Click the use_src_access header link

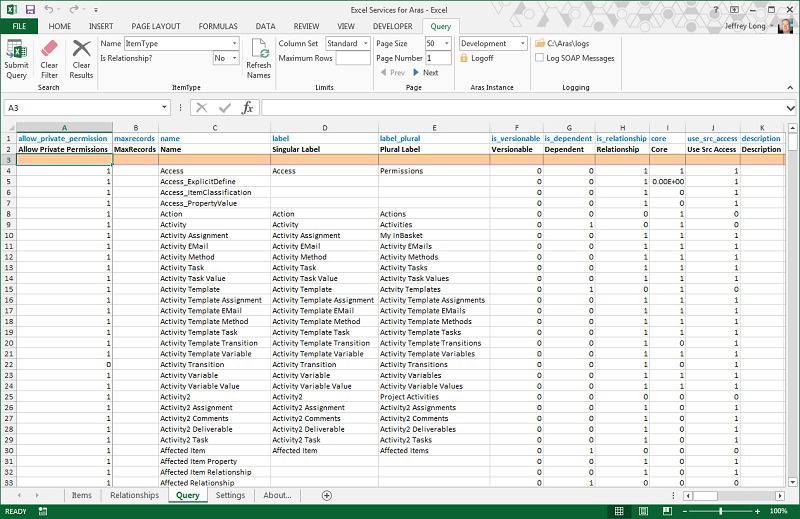click(712, 138)
